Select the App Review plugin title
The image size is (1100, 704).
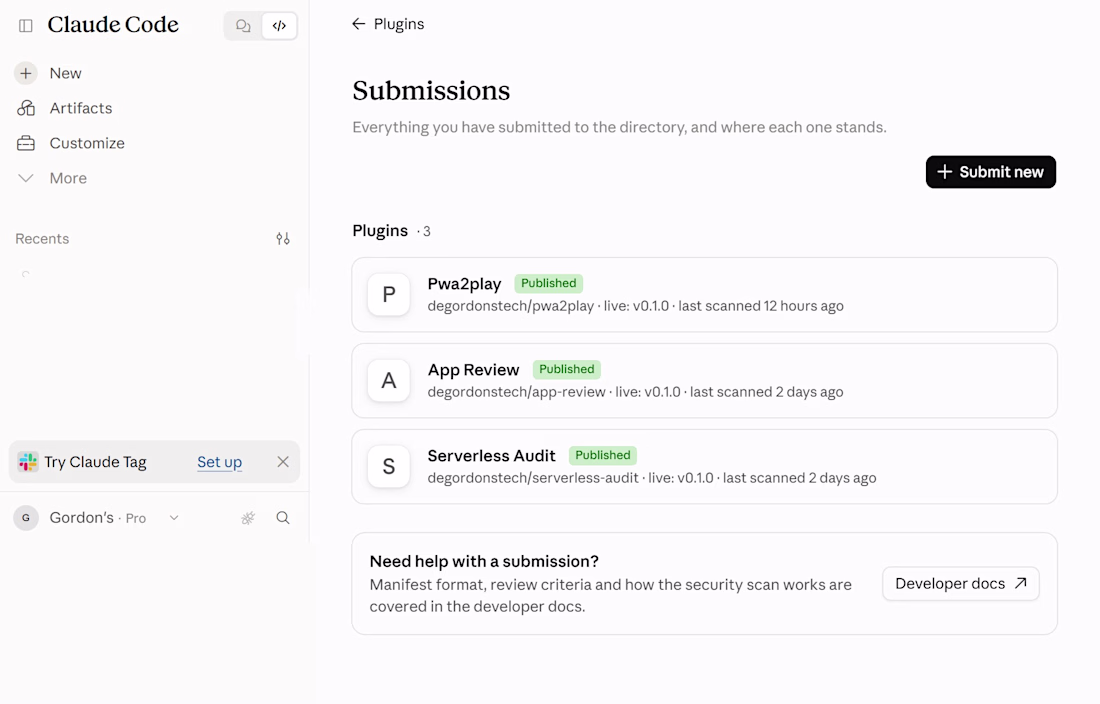(x=474, y=370)
